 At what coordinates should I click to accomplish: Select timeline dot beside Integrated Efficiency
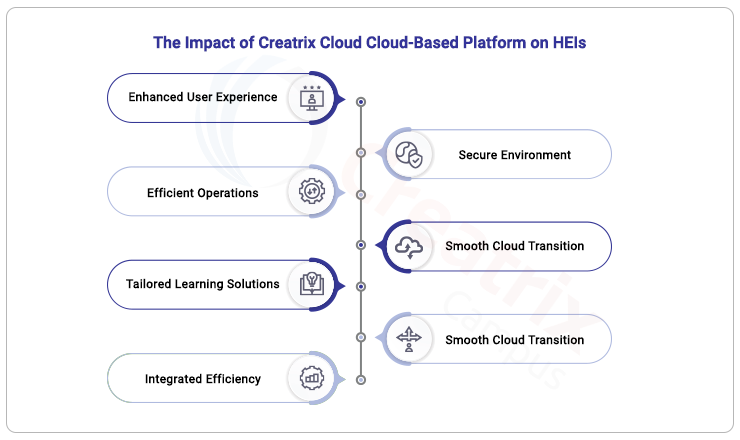[361, 380]
